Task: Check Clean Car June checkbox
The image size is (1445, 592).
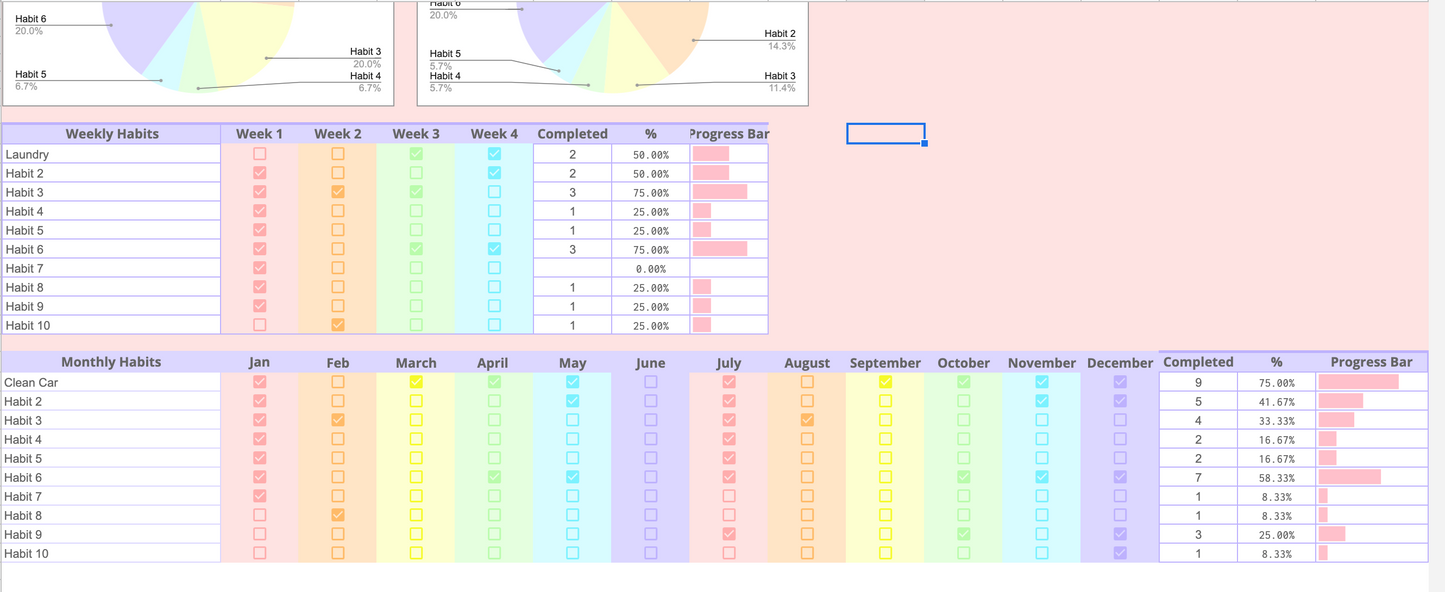Action: pos(651,382)
